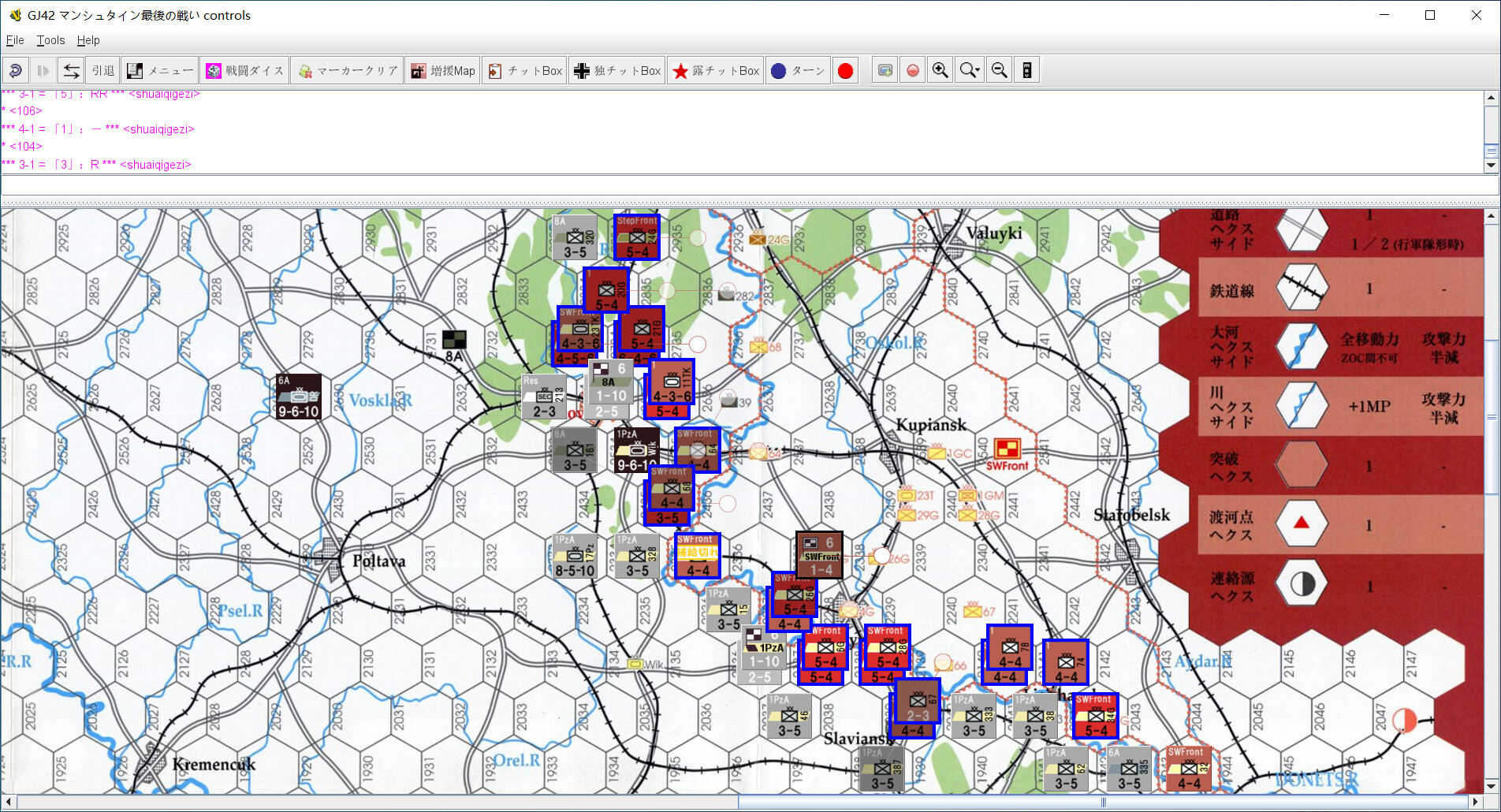
Task: Click the ターン turn button
Action: [x=798, y=71]
